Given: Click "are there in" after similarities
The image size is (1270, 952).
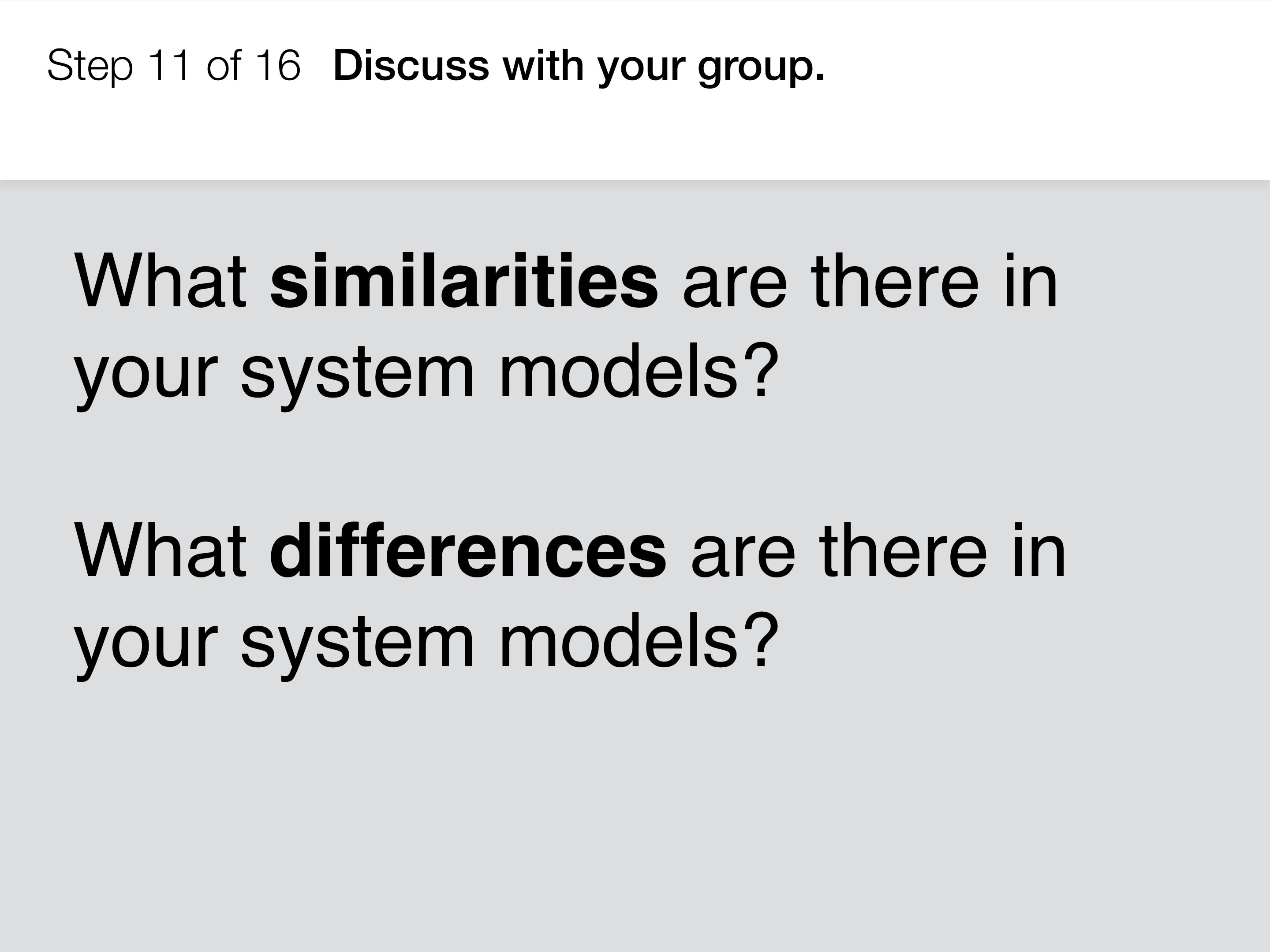Looking at the screenshot, I should pyautogui.click(x=870, y=281).
